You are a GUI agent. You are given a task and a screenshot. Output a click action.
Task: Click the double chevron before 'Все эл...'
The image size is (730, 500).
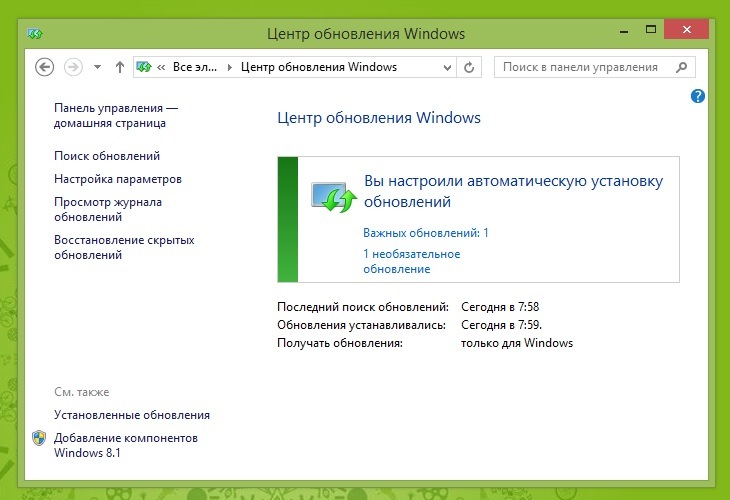[x=161, y=68]
